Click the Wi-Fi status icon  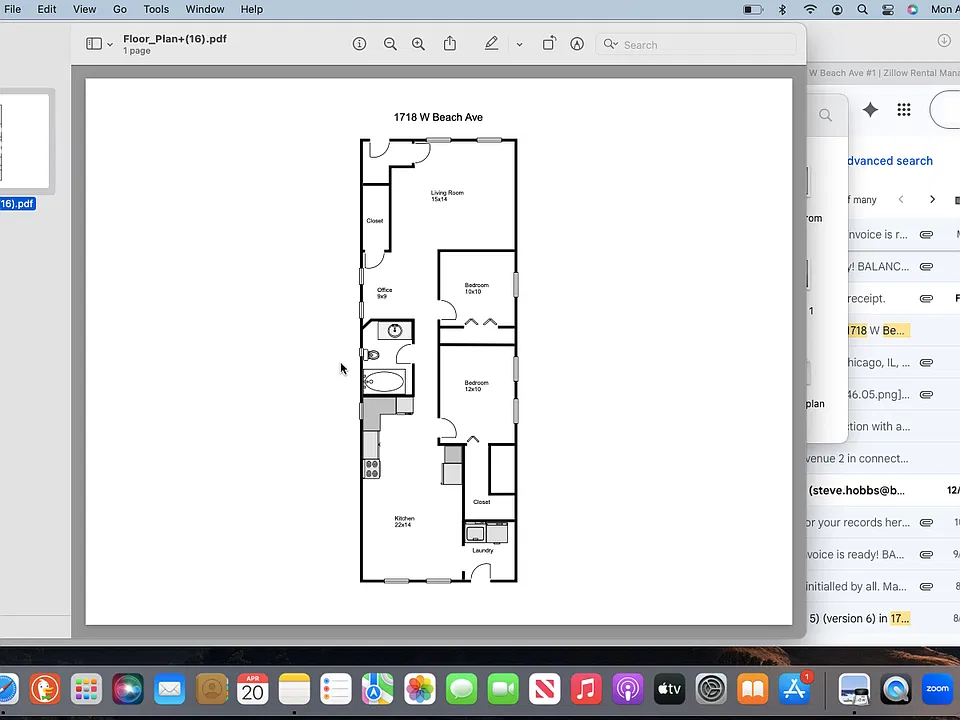tap(810, 9)
